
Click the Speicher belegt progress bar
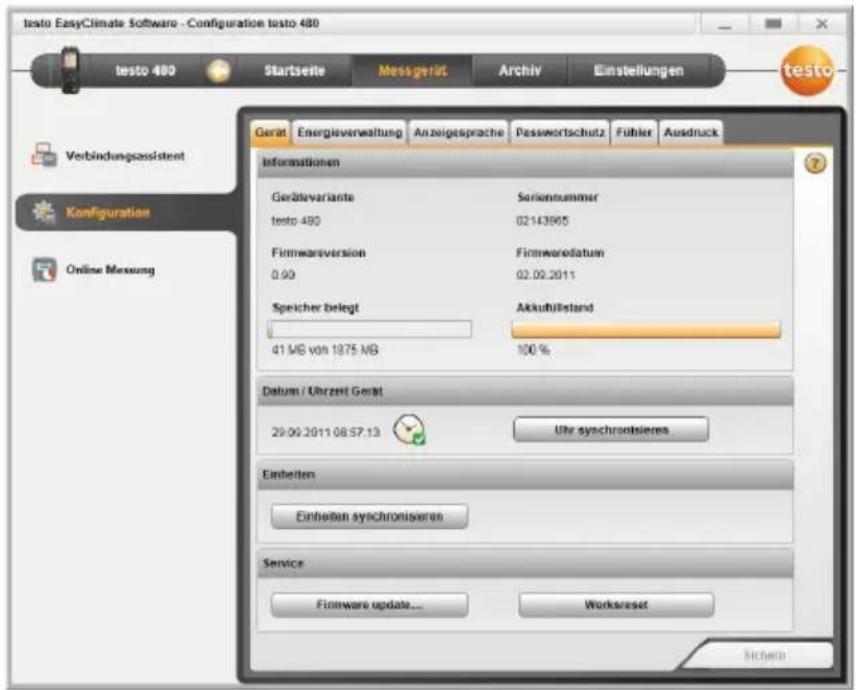[370, 329]
